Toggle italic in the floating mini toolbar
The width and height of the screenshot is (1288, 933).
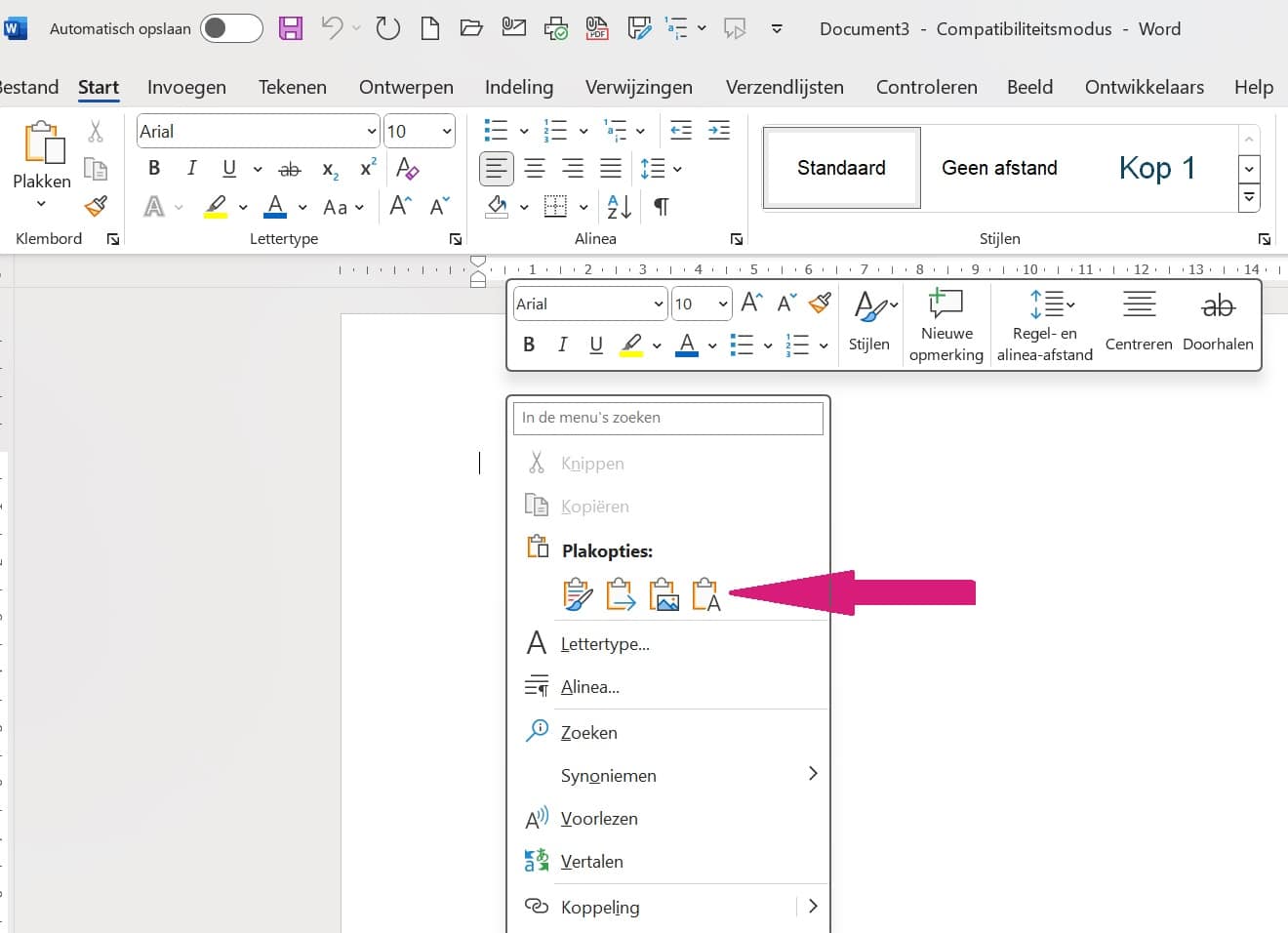tap(562, 345)
